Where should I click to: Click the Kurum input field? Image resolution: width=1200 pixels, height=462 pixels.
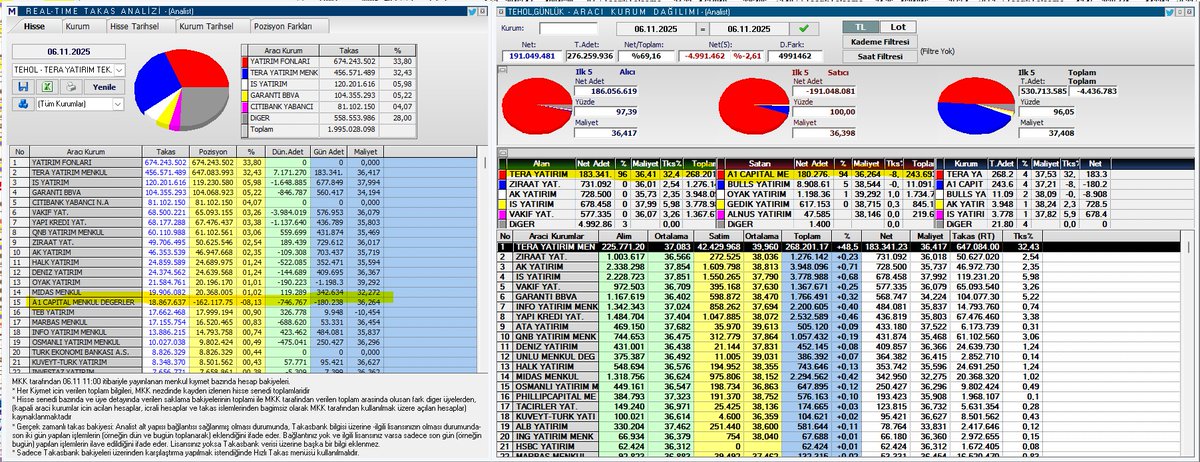567,29
